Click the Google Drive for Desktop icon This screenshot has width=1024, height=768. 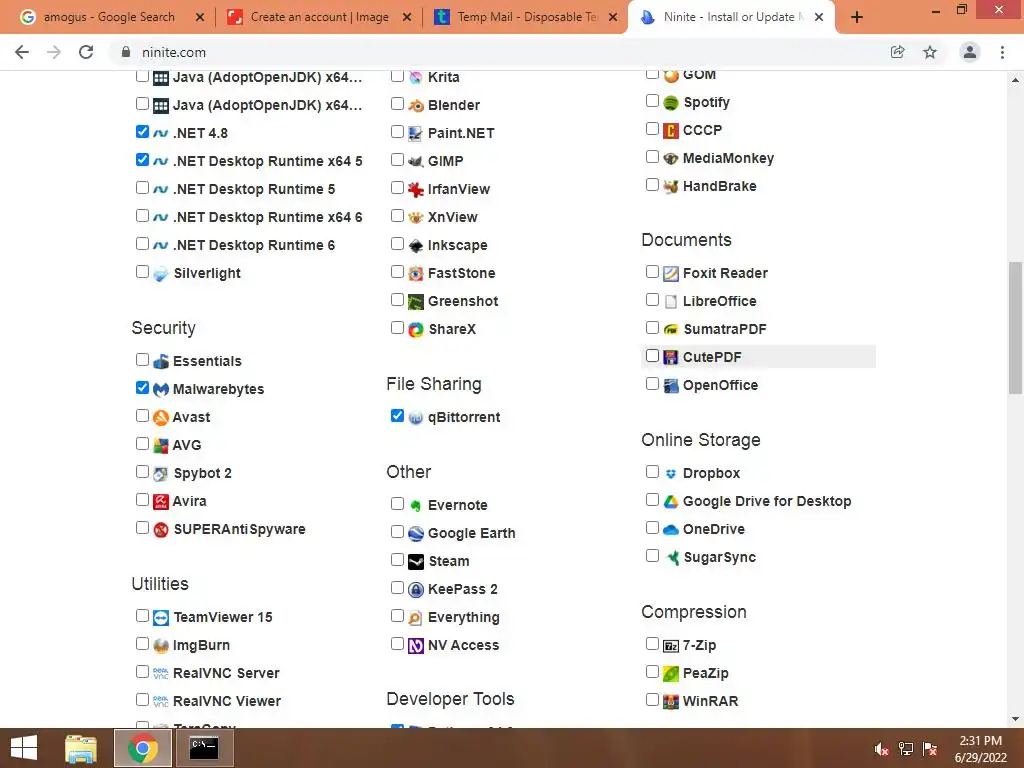(x=671, y=502)
